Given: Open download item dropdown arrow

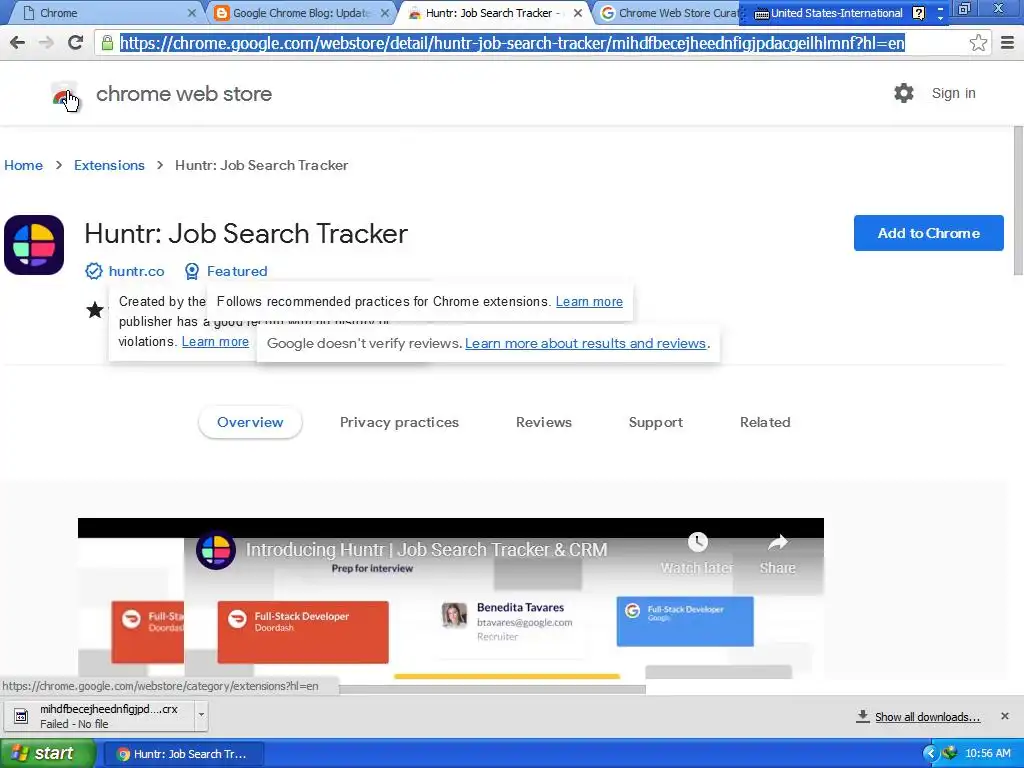Looking at the screenshot, I should (201, 714).
